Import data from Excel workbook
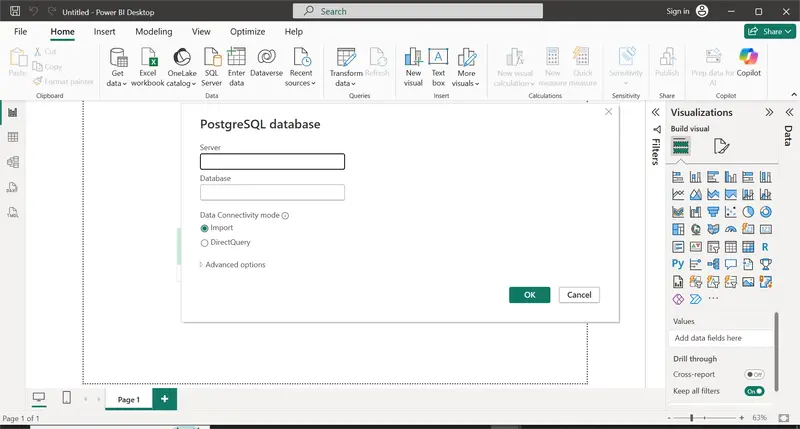 148,67
